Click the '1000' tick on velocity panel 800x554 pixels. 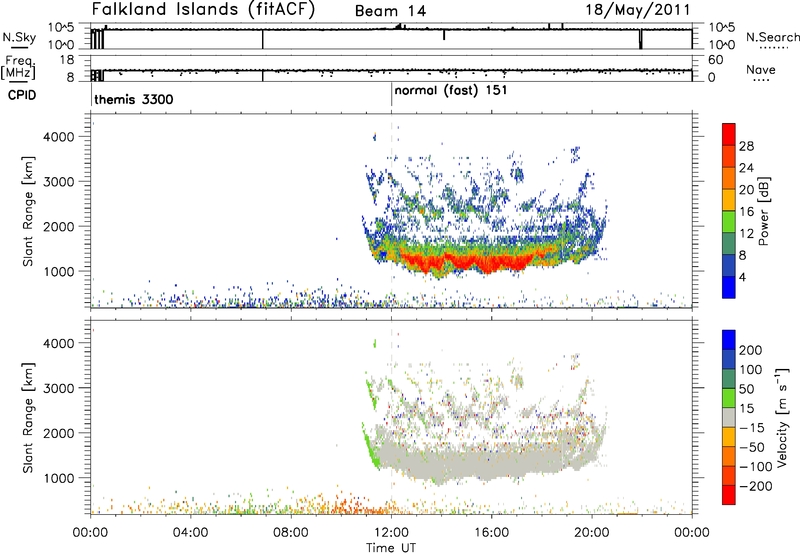coord(59,478)
